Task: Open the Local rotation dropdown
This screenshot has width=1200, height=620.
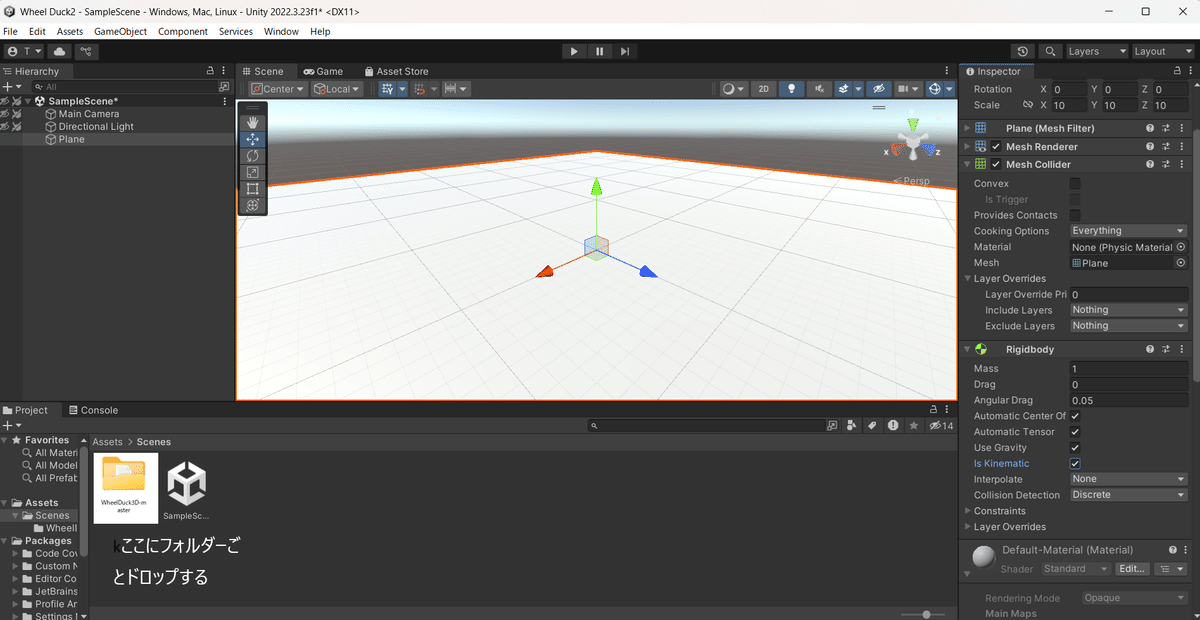Action: coord(337,89)
